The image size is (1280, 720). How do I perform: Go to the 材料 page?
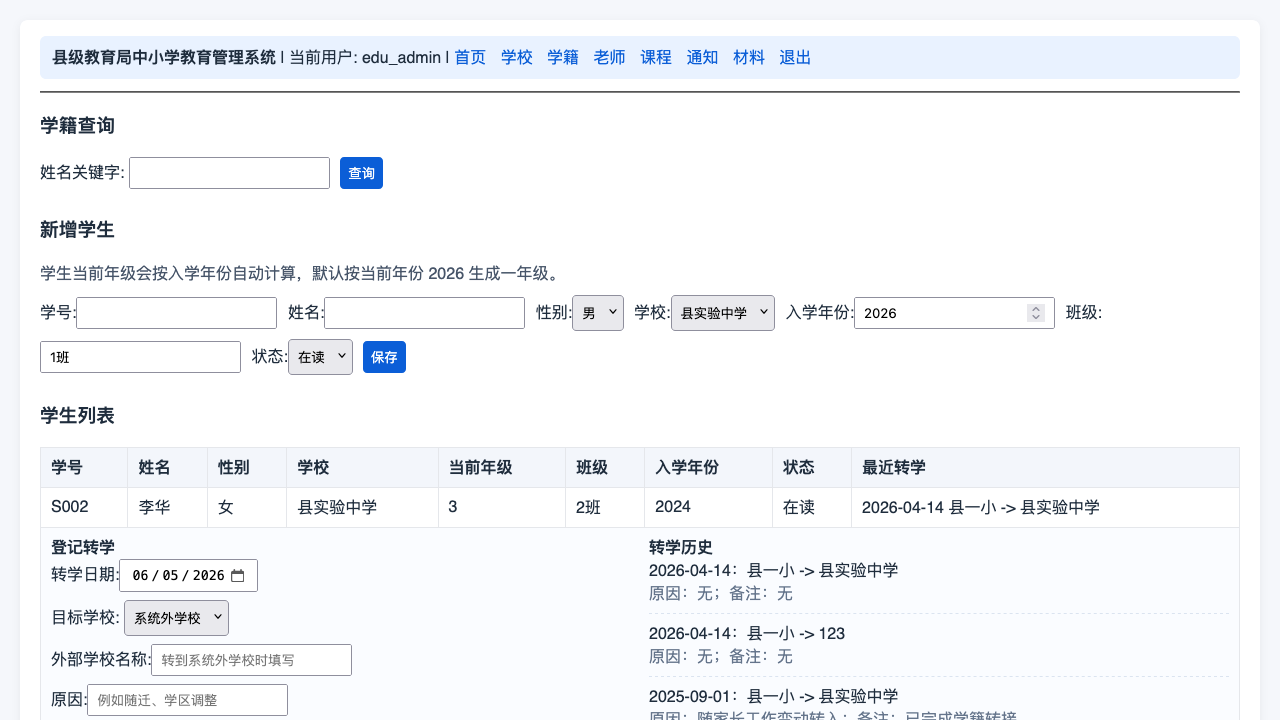[749, 57]
